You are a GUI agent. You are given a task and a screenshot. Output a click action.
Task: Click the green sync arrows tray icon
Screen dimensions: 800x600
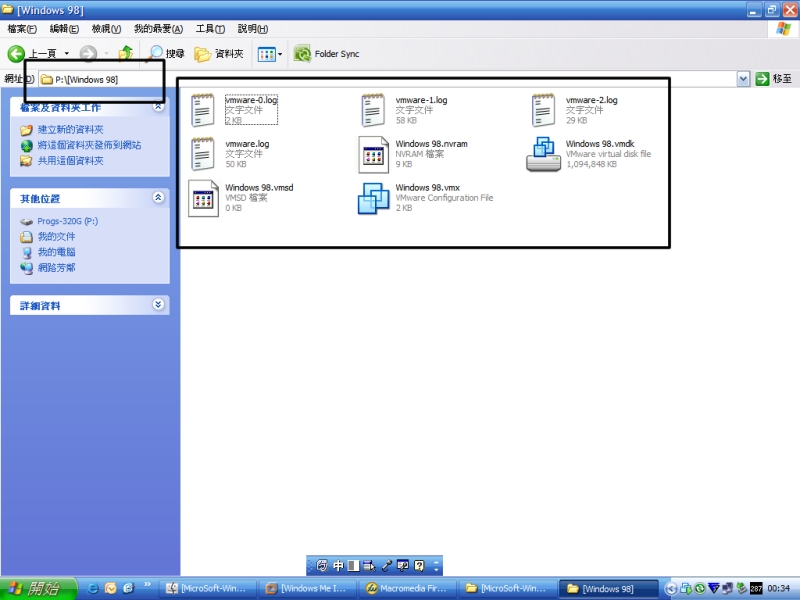coord(700,588)
